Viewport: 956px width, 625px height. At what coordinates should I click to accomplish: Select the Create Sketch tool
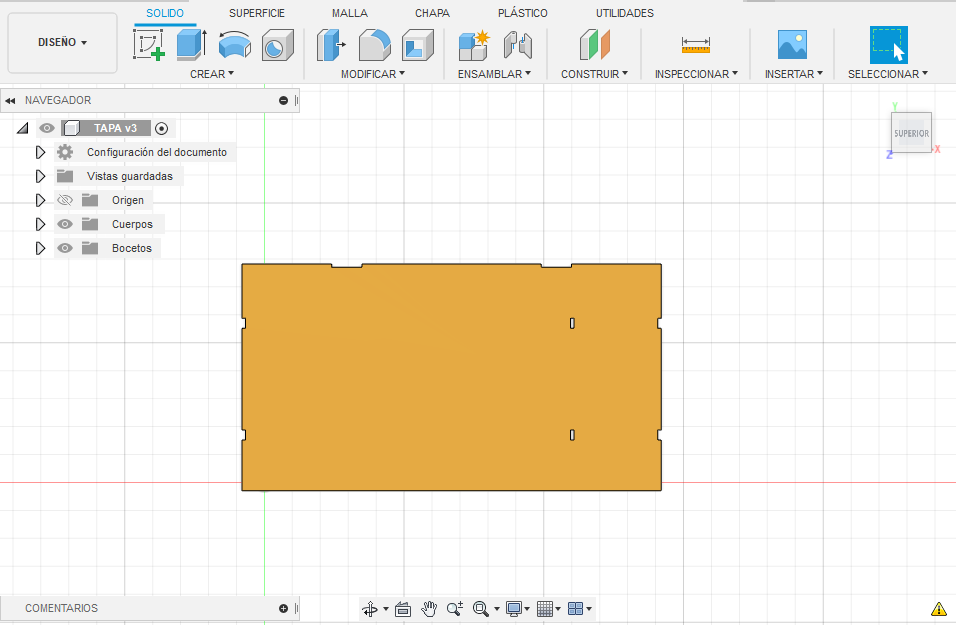pos(149,45)
